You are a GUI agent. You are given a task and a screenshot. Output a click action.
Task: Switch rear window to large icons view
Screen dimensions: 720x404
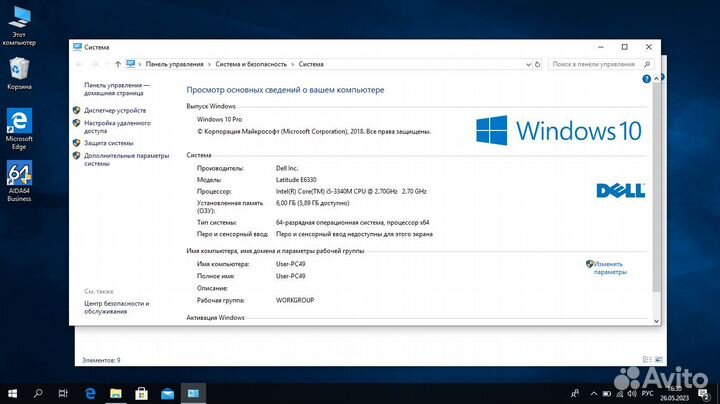(658, 359)
